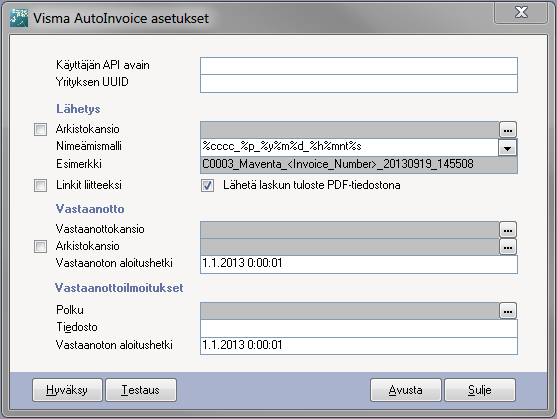Browse for the Vastaanotto Arkistokansio folder
557x419 pixels.
tap(508, 246)
